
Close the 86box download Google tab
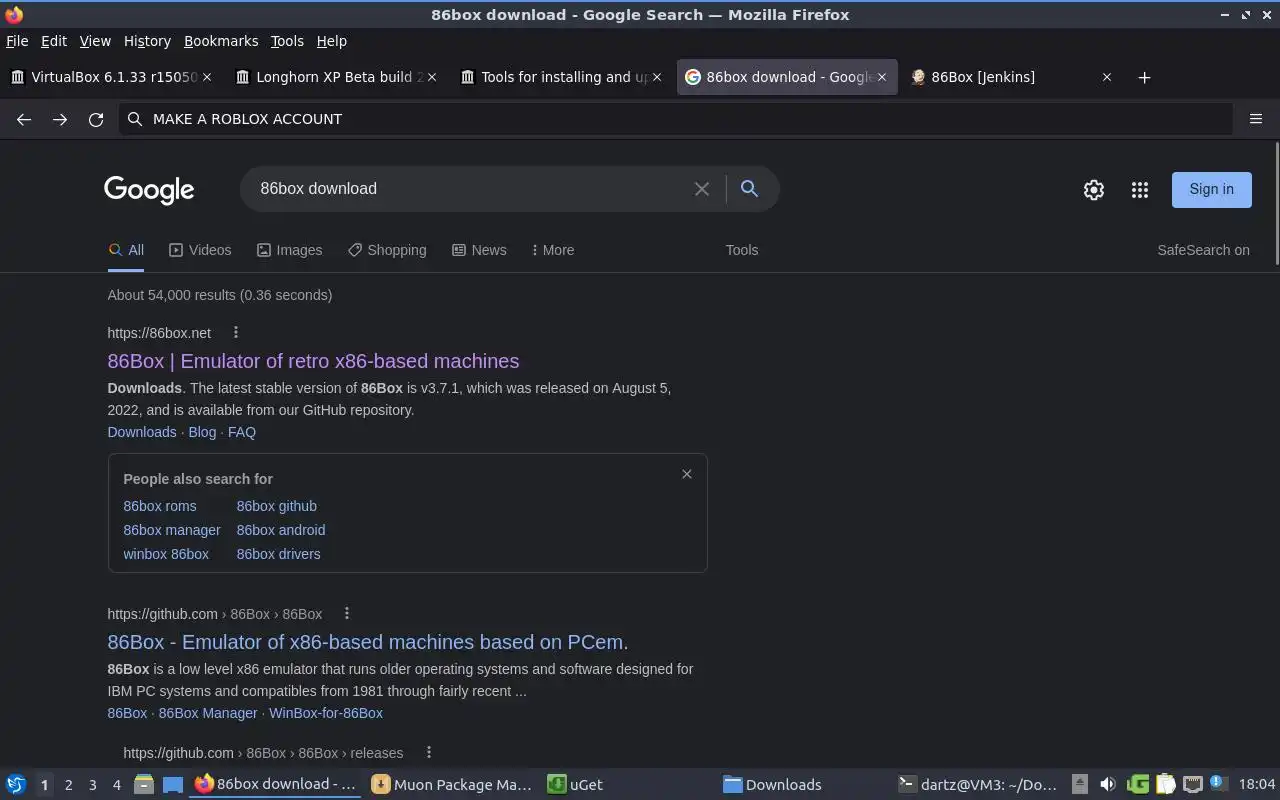click(x=882, y=77)
